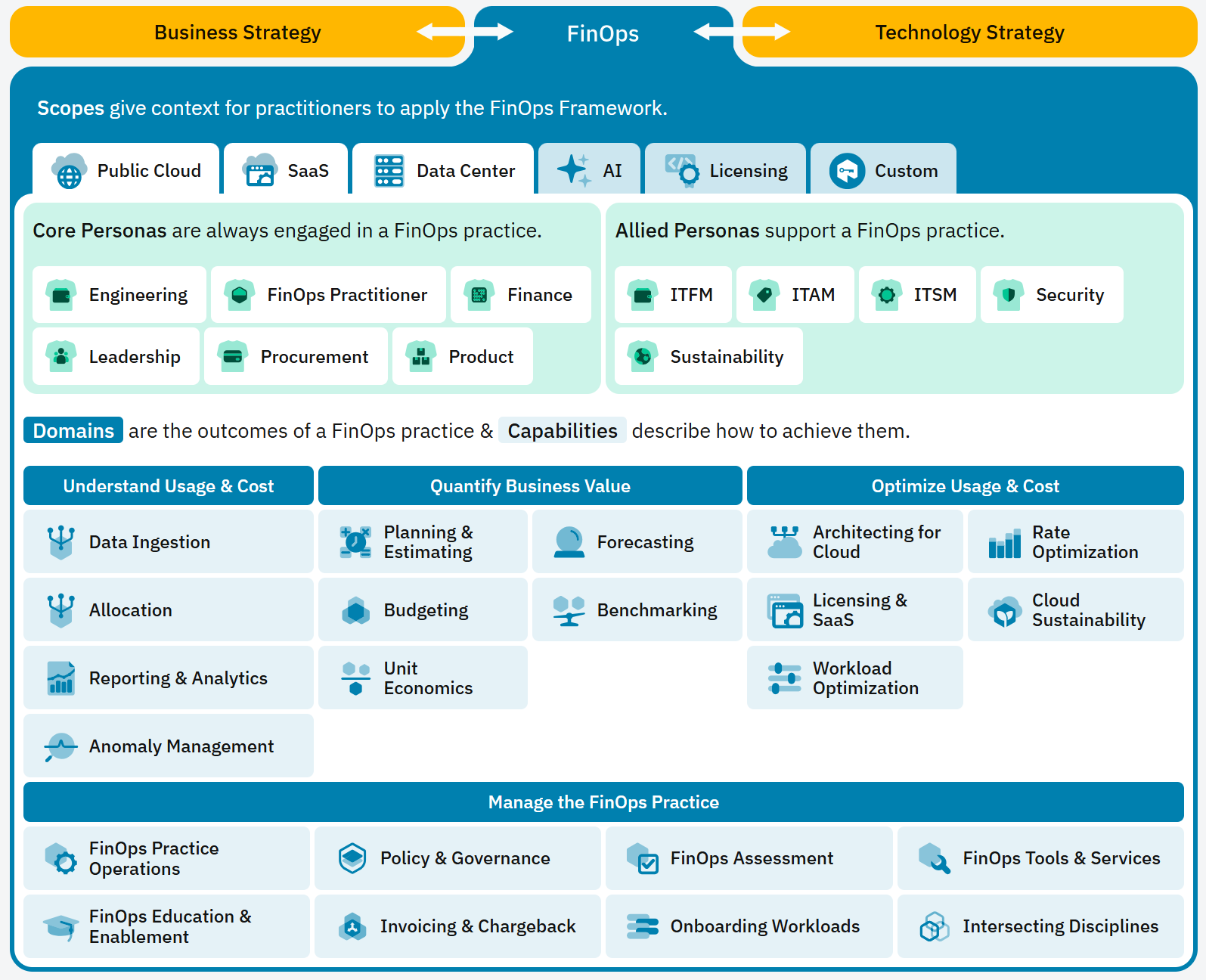Click the Data Center server icon
The image size is (1206, 980).
pos(389,171)
